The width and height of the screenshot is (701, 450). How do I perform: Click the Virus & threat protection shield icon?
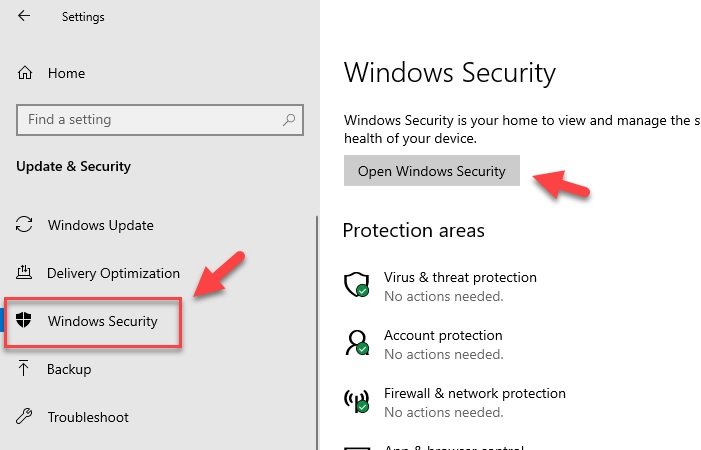[357, 285]
